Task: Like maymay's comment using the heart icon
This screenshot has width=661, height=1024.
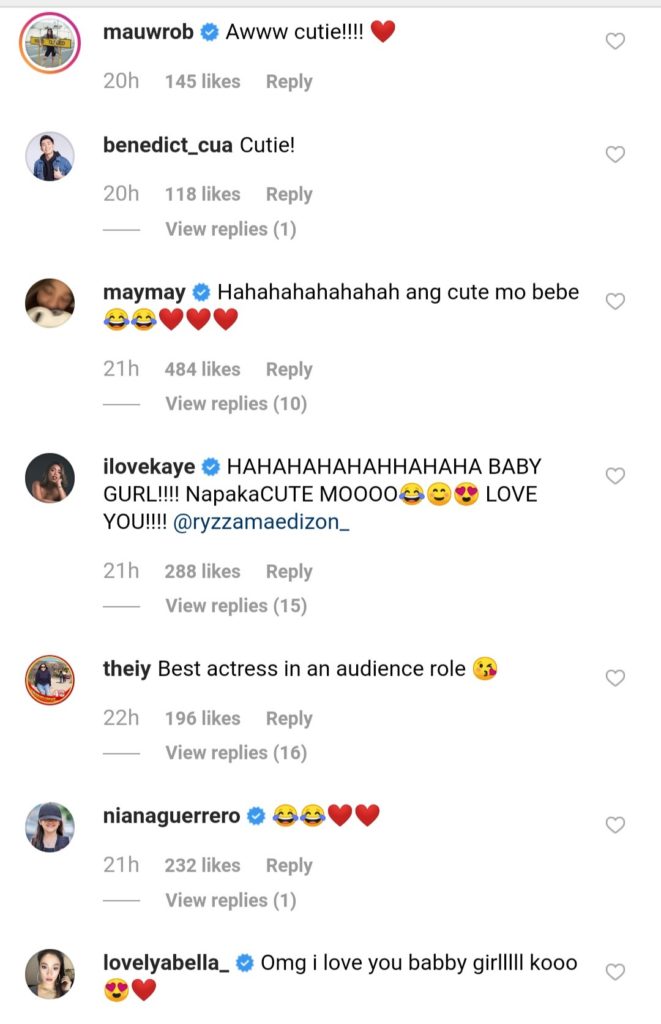Action: click(616, 301)
